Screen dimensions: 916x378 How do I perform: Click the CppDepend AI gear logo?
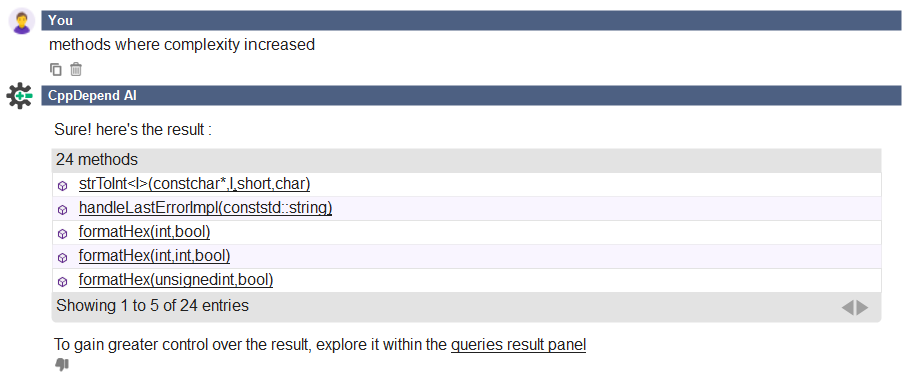coord(19,96)
